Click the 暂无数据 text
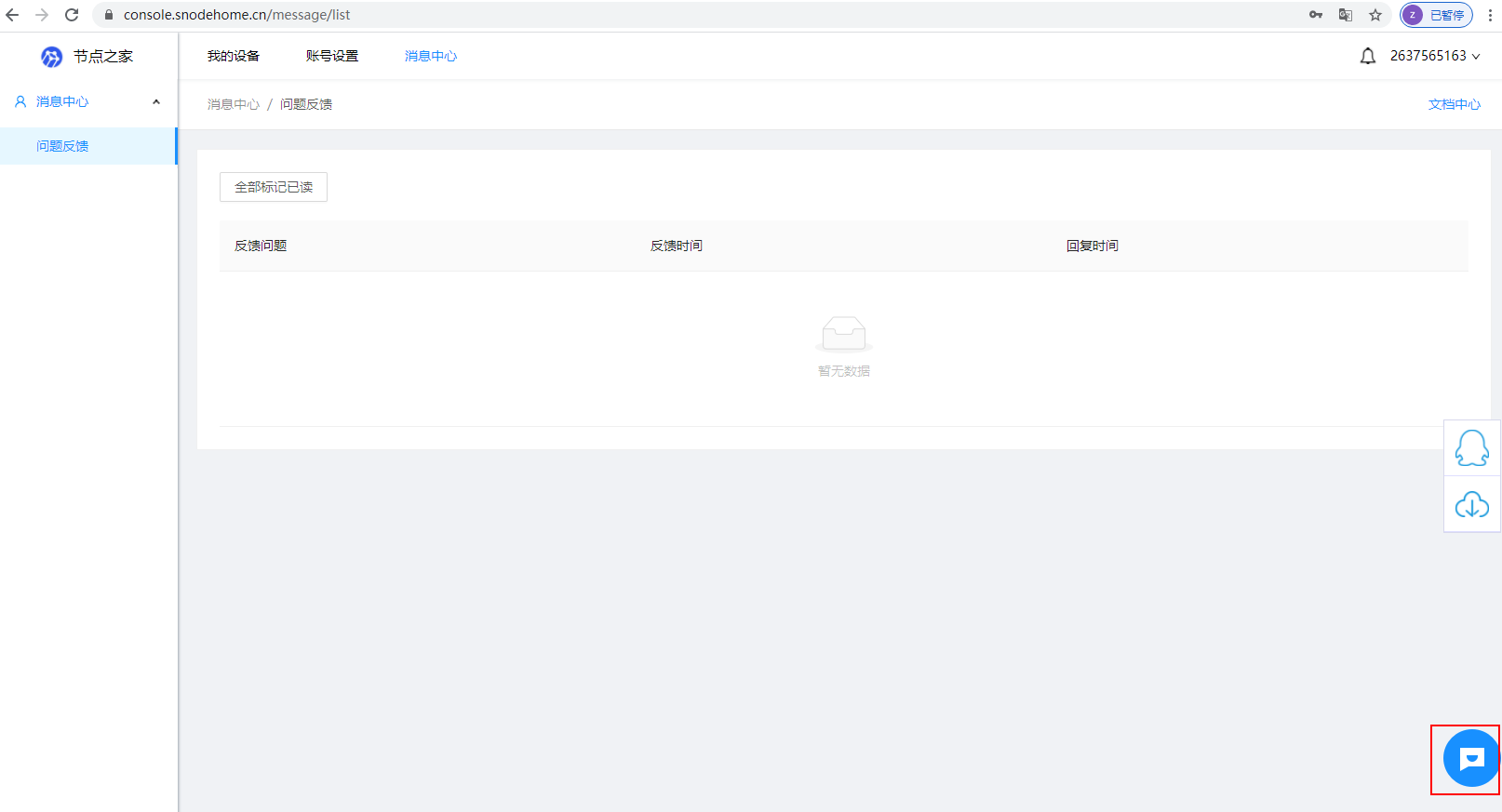The image size is (1502, 812). [x=844, y=371]
